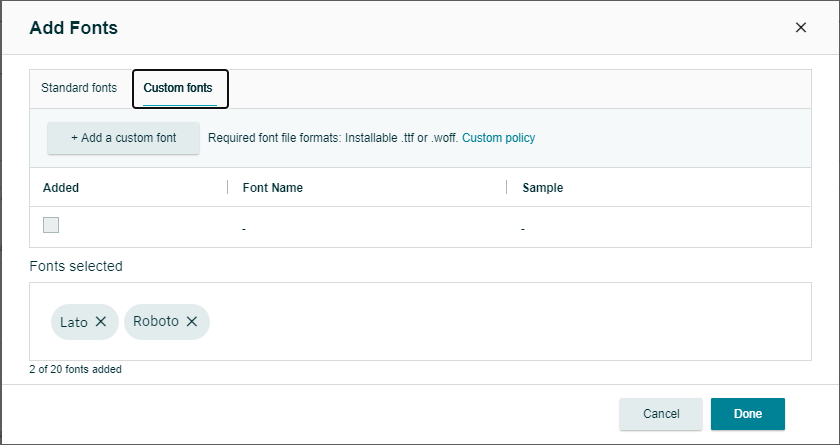Click the Required font file formats text
This screenshot has height=445, width=840.
click(x=332, y=138)
